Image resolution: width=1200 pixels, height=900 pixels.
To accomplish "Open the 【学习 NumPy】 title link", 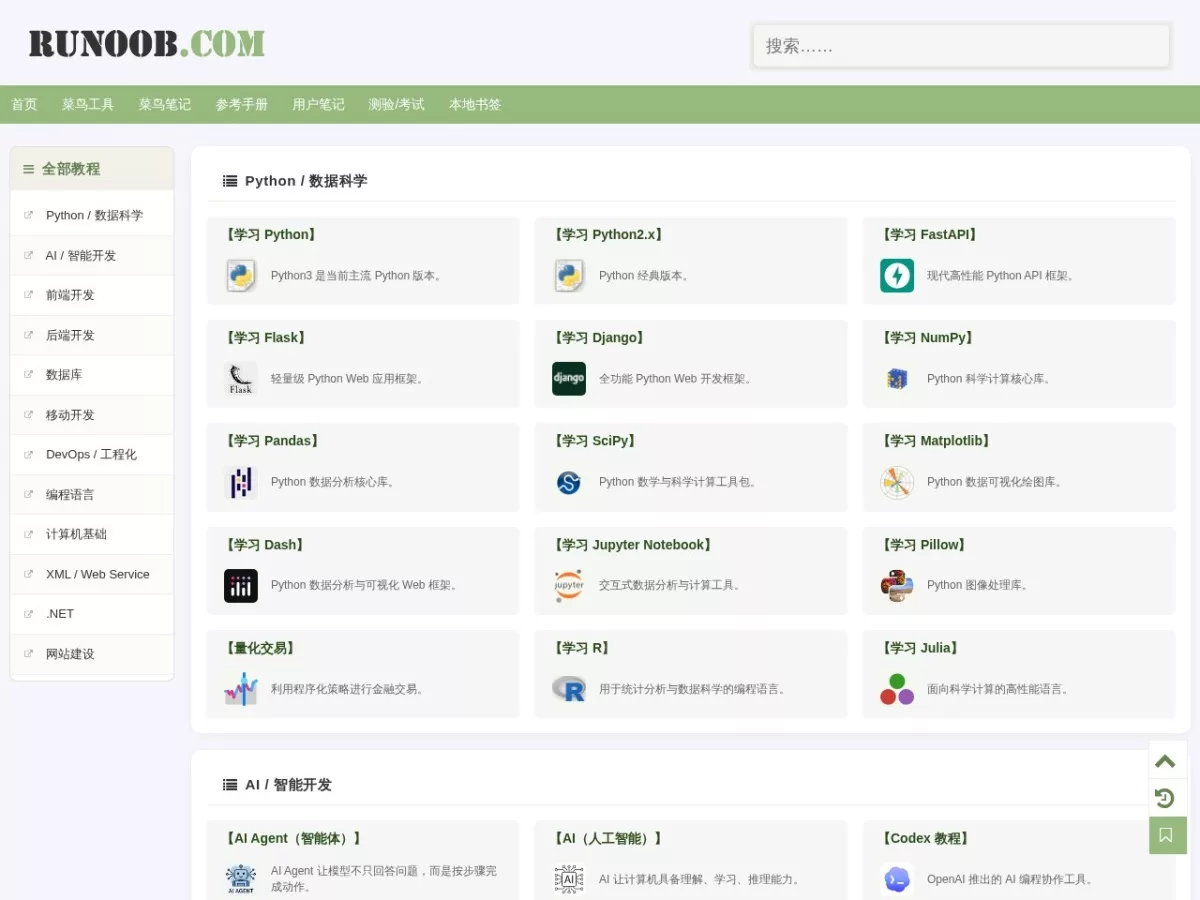I will click(x=927, y=338).
